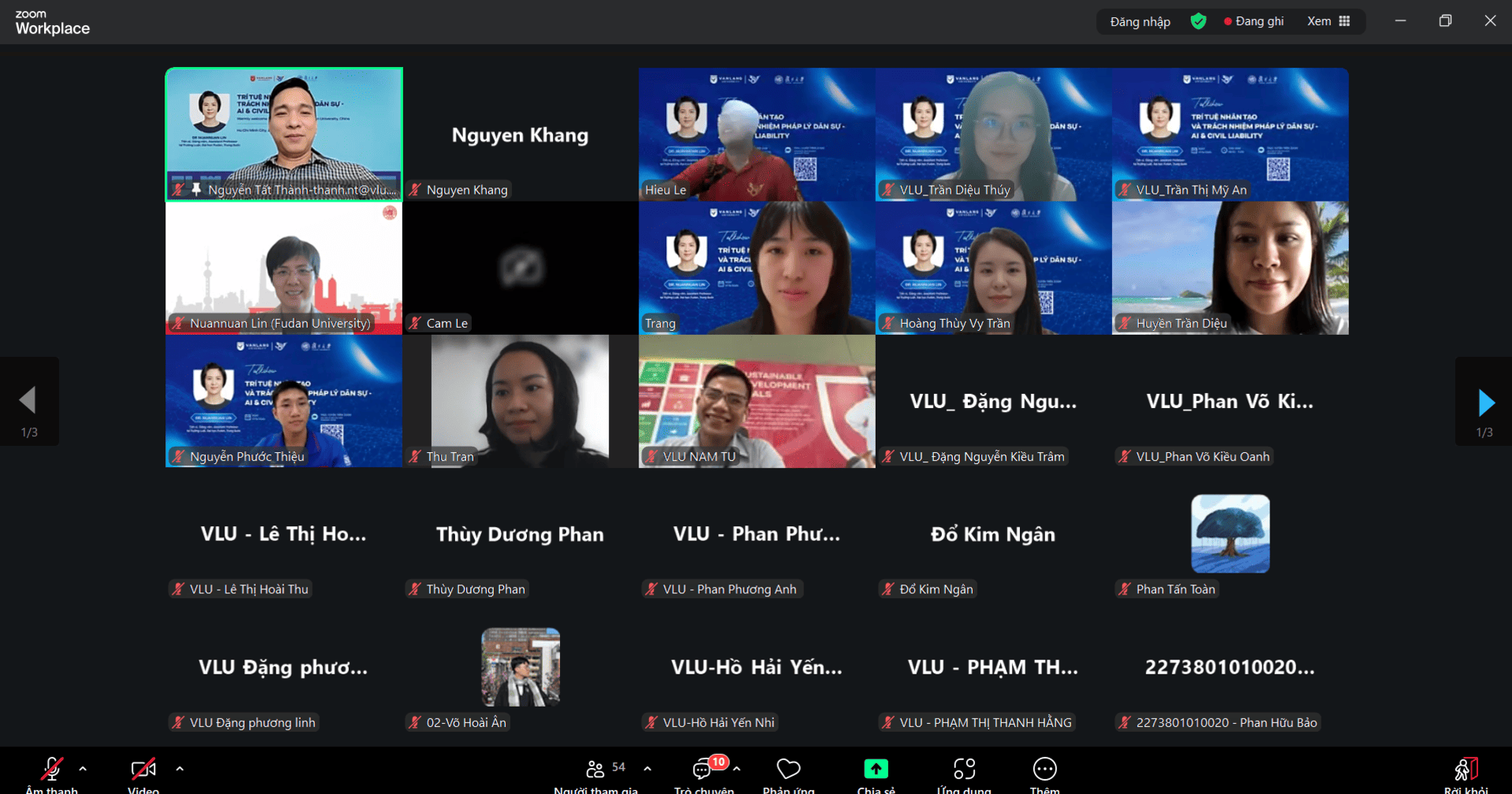
Task: Select Hieu Le video tile
Action: click(757, 135)
